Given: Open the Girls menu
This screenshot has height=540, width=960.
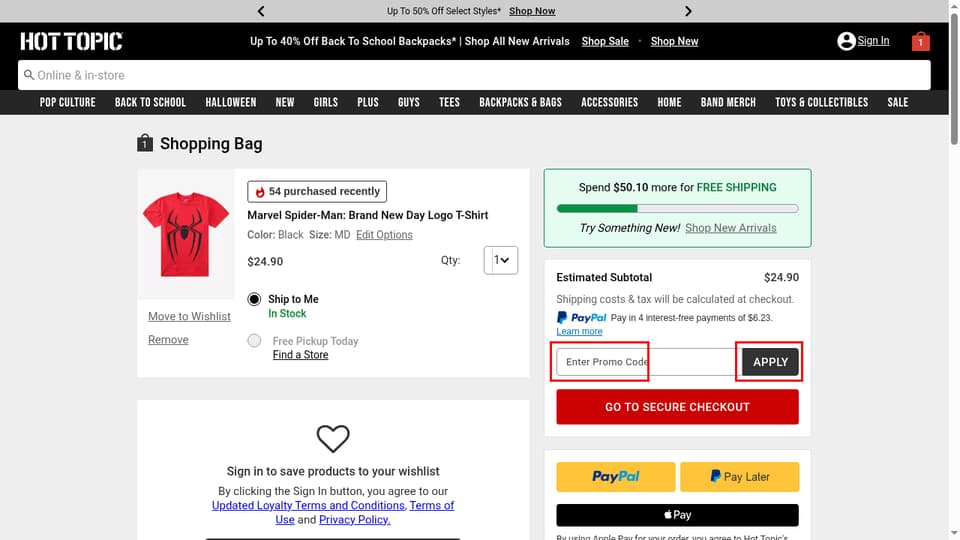Looking at the screenshot, I should 326,102.
